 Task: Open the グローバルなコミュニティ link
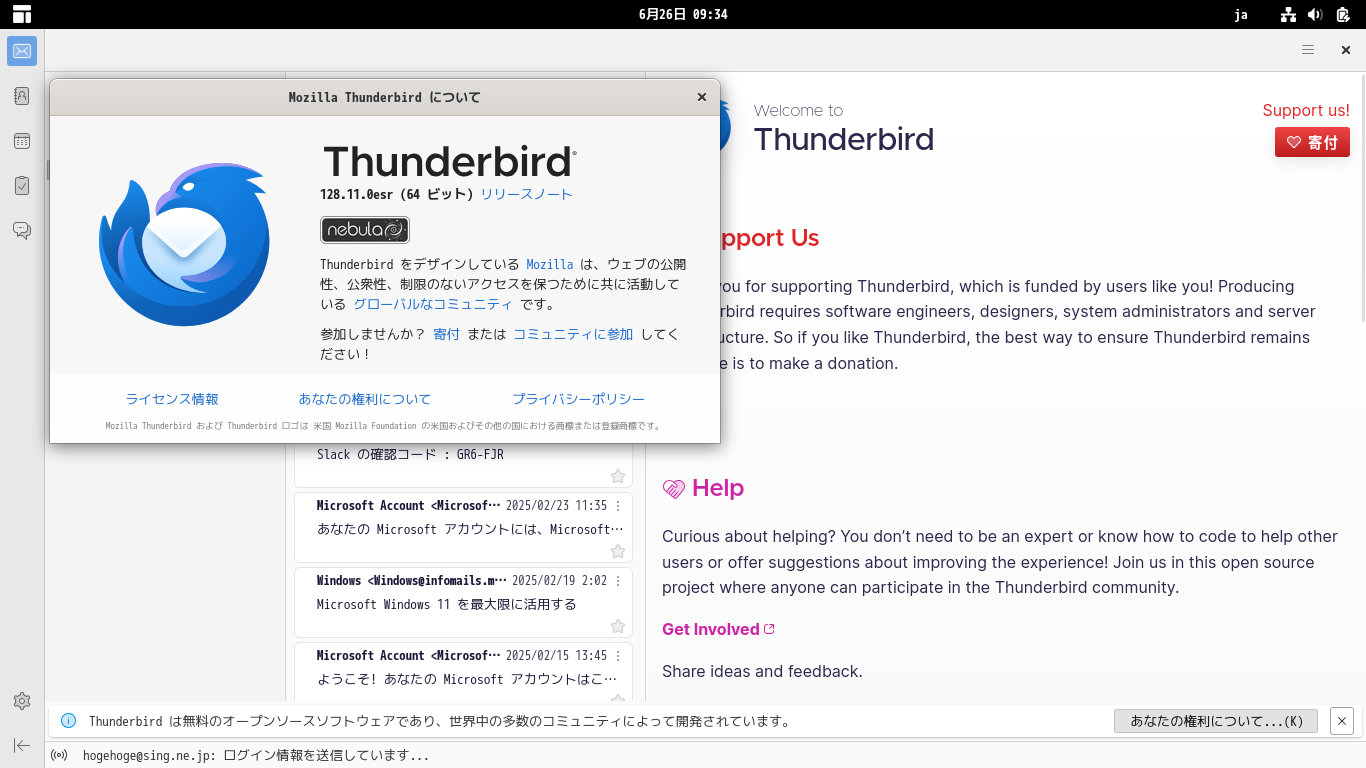[x=433, y=304]
